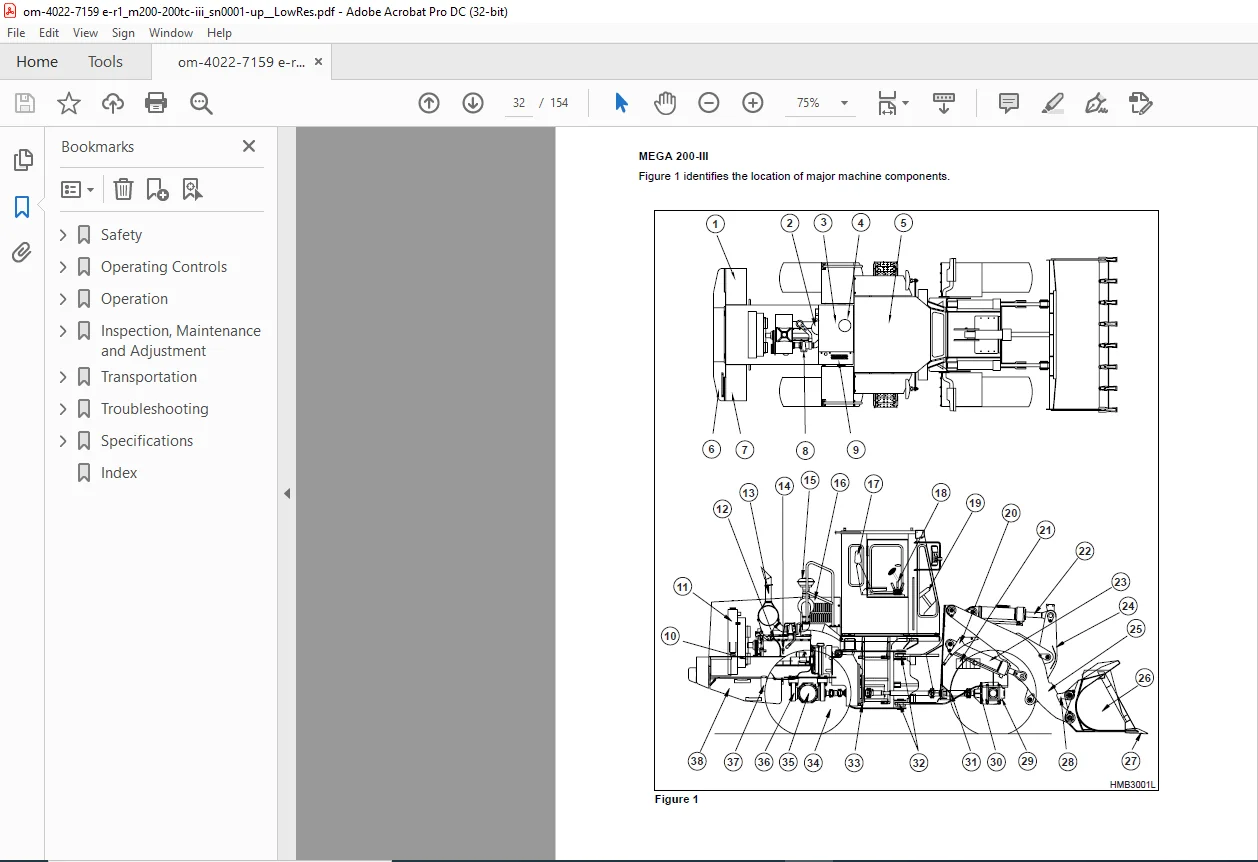Upload file to cloud icon
This screenshot has height=862, width=1258.
(112, 103)
